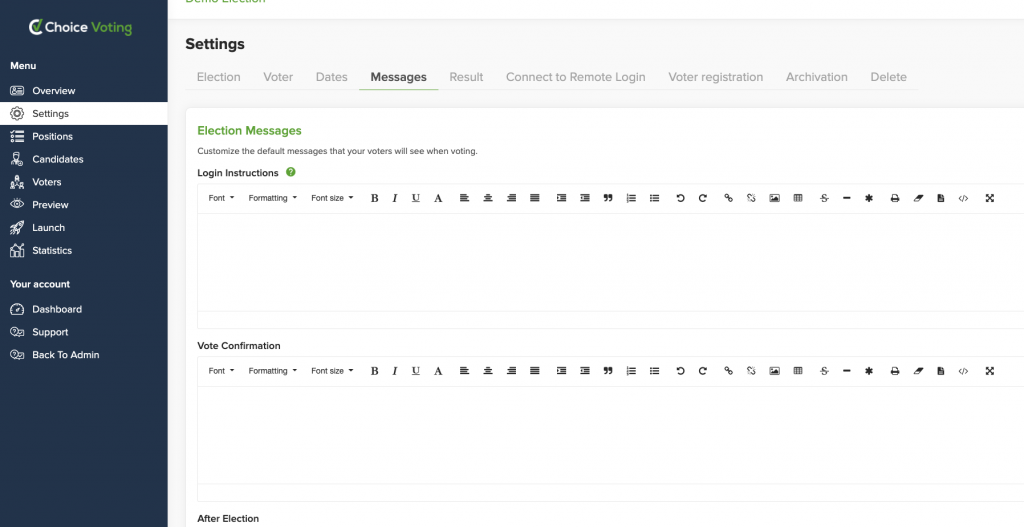Image resolution: width=1024 pixels, height=527 pixels.
Task: Open Voters in the sidebar
Action: pyautogui.click(x=84, y=182)
